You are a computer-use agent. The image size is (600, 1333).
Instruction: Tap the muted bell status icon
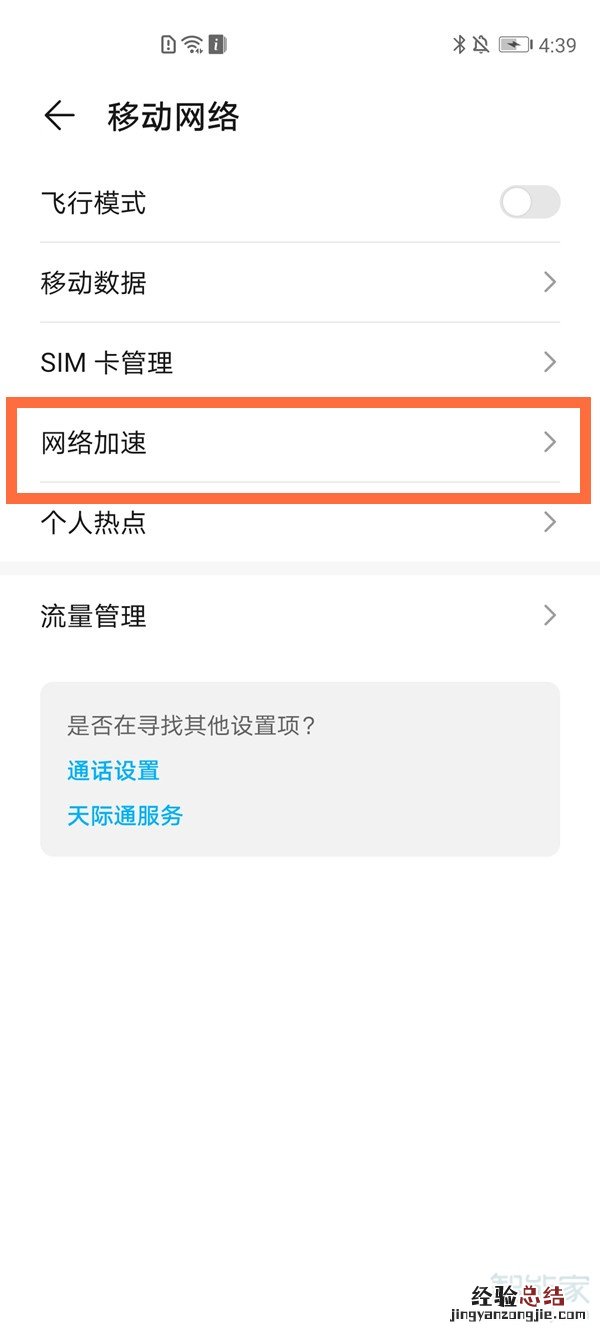pyautogui.click(x=482, y=44)
